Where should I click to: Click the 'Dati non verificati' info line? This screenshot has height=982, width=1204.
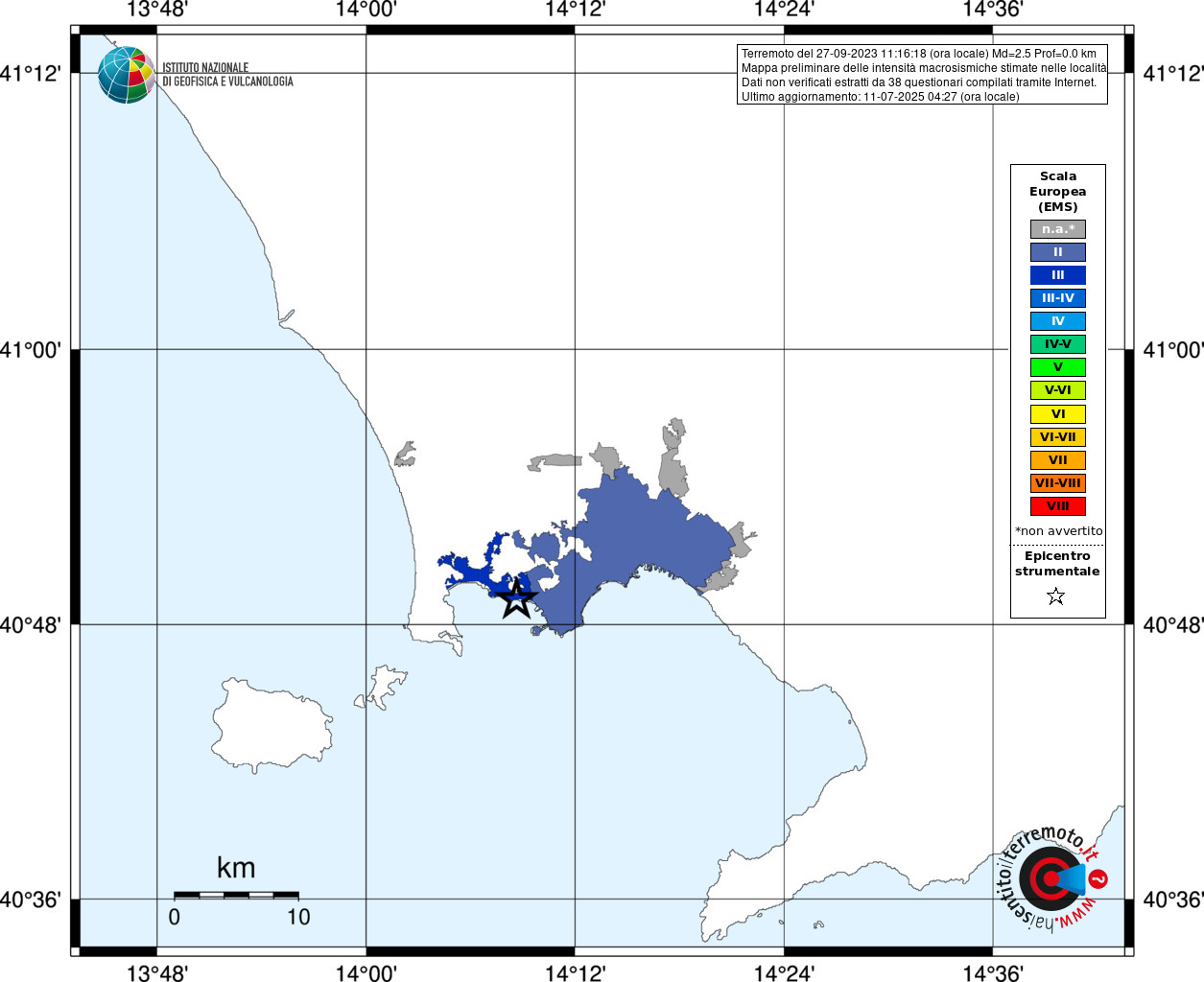coord(919,82)
